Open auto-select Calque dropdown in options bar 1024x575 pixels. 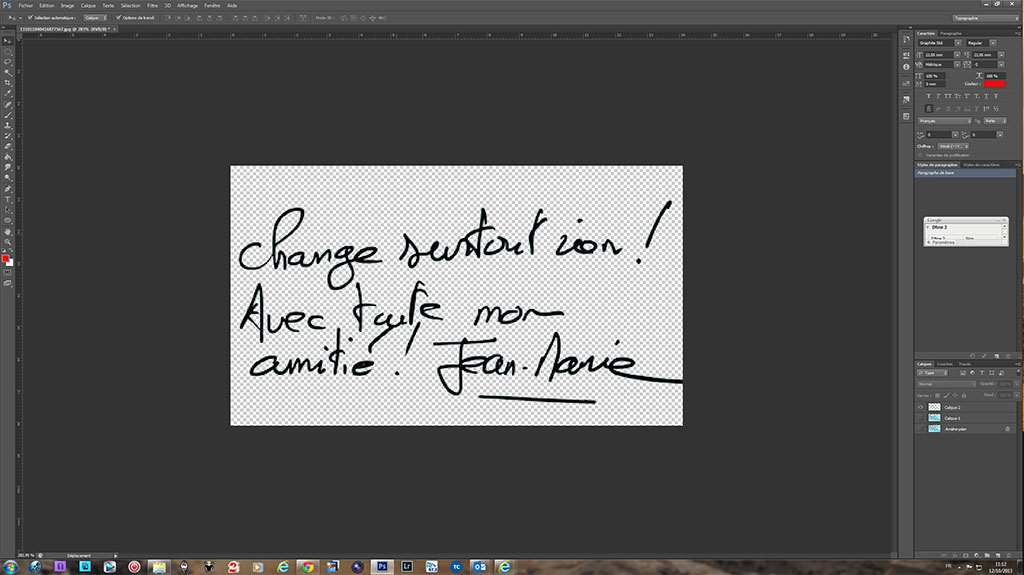(95, 18)
